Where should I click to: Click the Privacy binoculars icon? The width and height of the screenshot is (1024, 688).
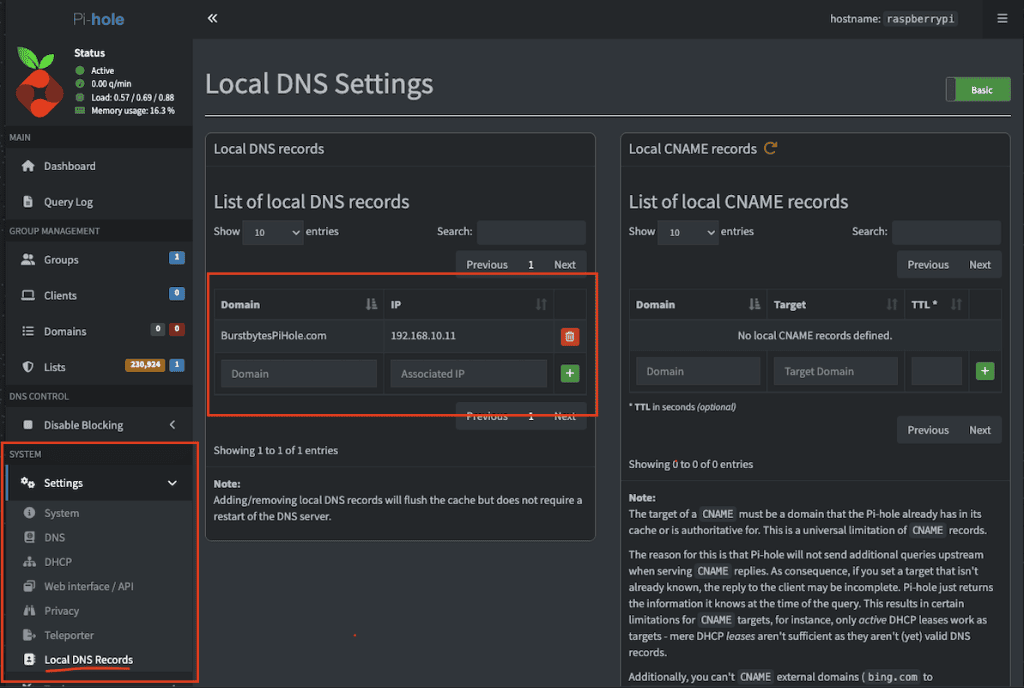(x=29, y=610)
